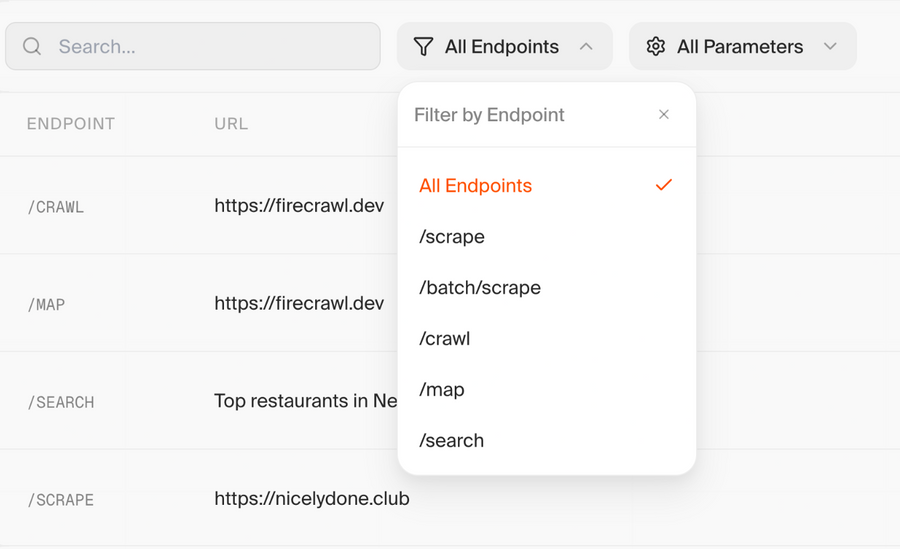Select All Endpoints filter option
This screenshot has height=549, width=900.
(x=476, y=186)
